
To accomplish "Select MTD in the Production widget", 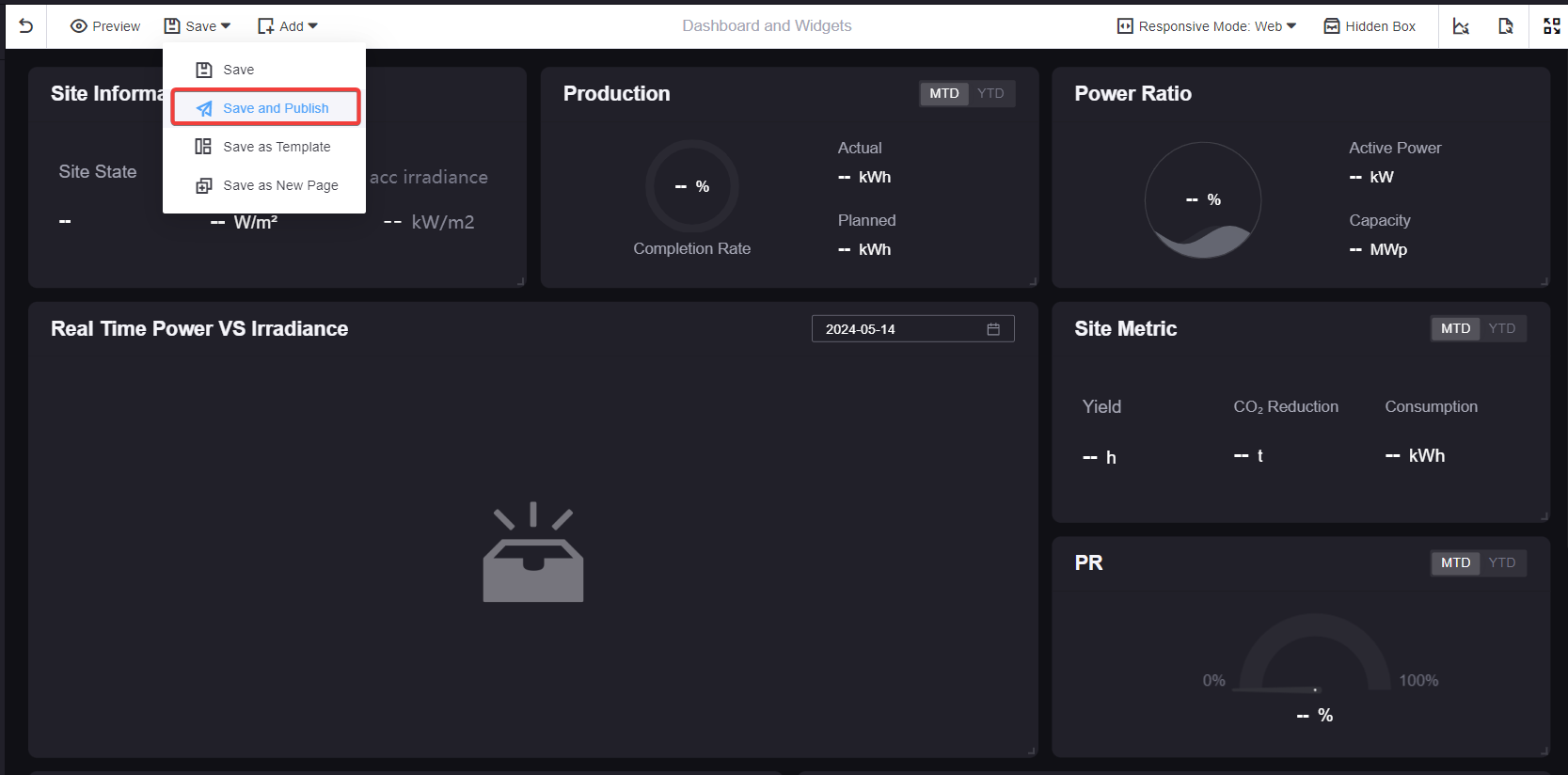I will pyautogui.click(x=943, y=93).
